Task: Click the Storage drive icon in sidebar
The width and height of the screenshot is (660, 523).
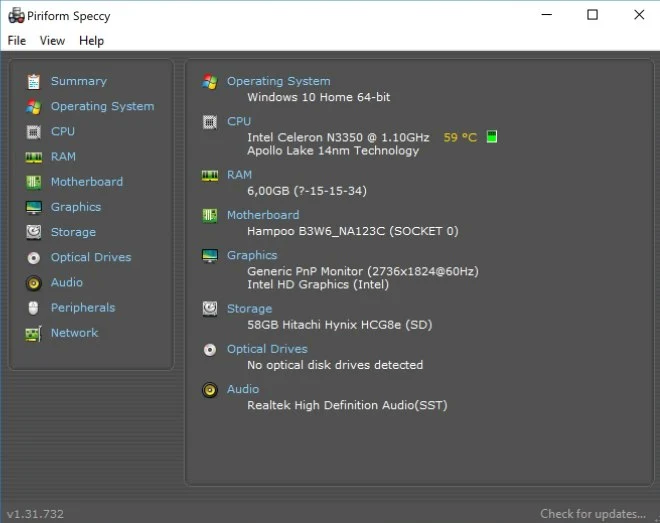Action: tap(34, 232)
